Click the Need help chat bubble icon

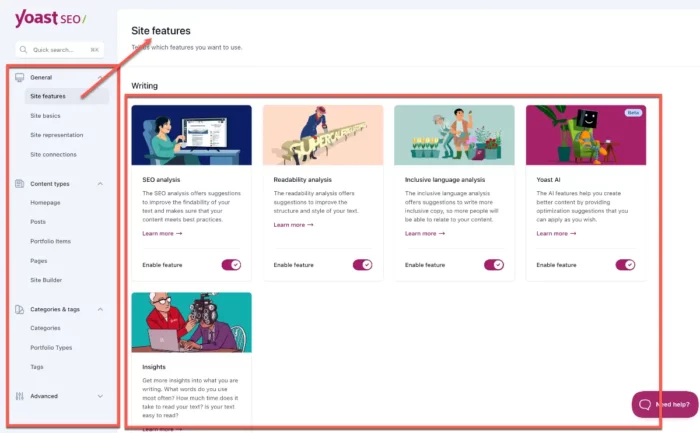tap(645, 404)
